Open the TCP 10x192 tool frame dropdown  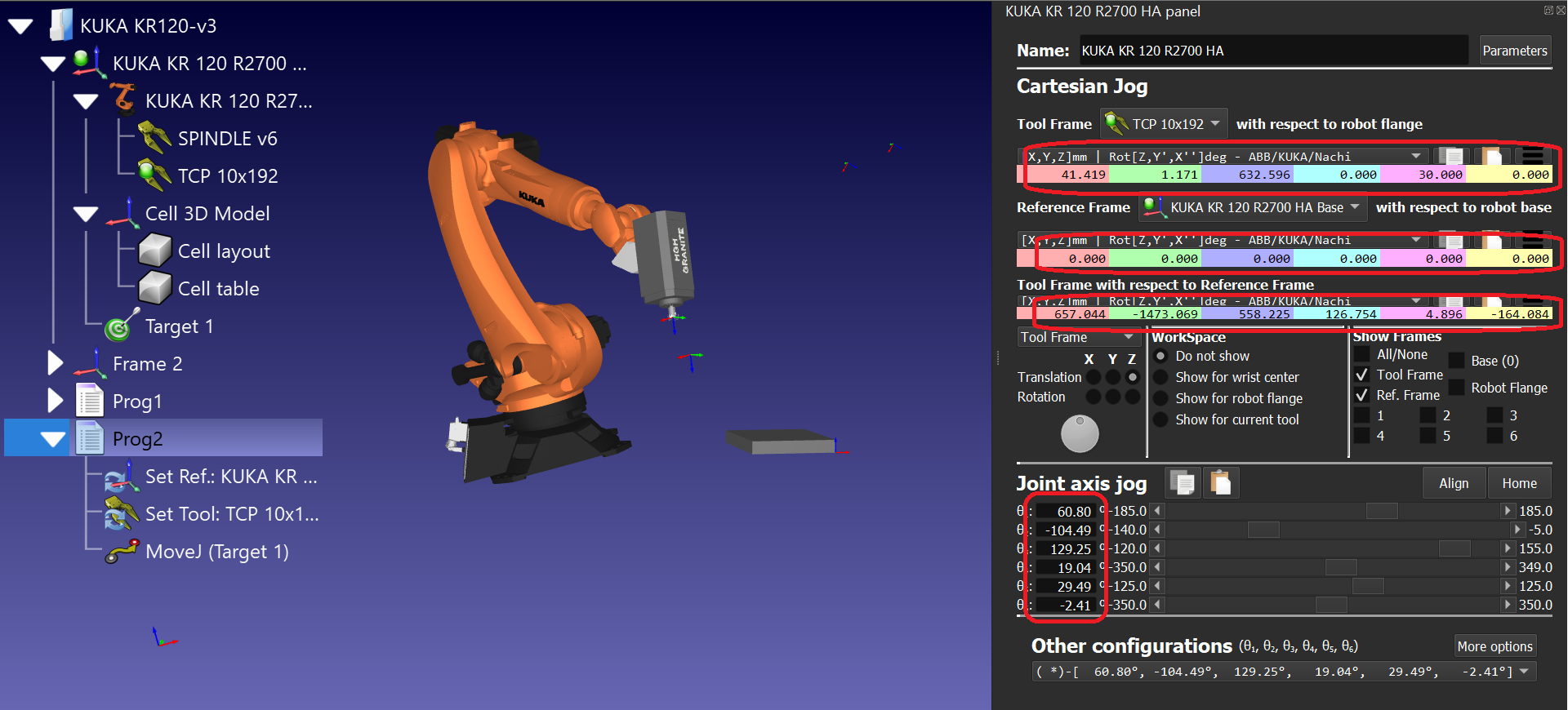point(1164,124)
